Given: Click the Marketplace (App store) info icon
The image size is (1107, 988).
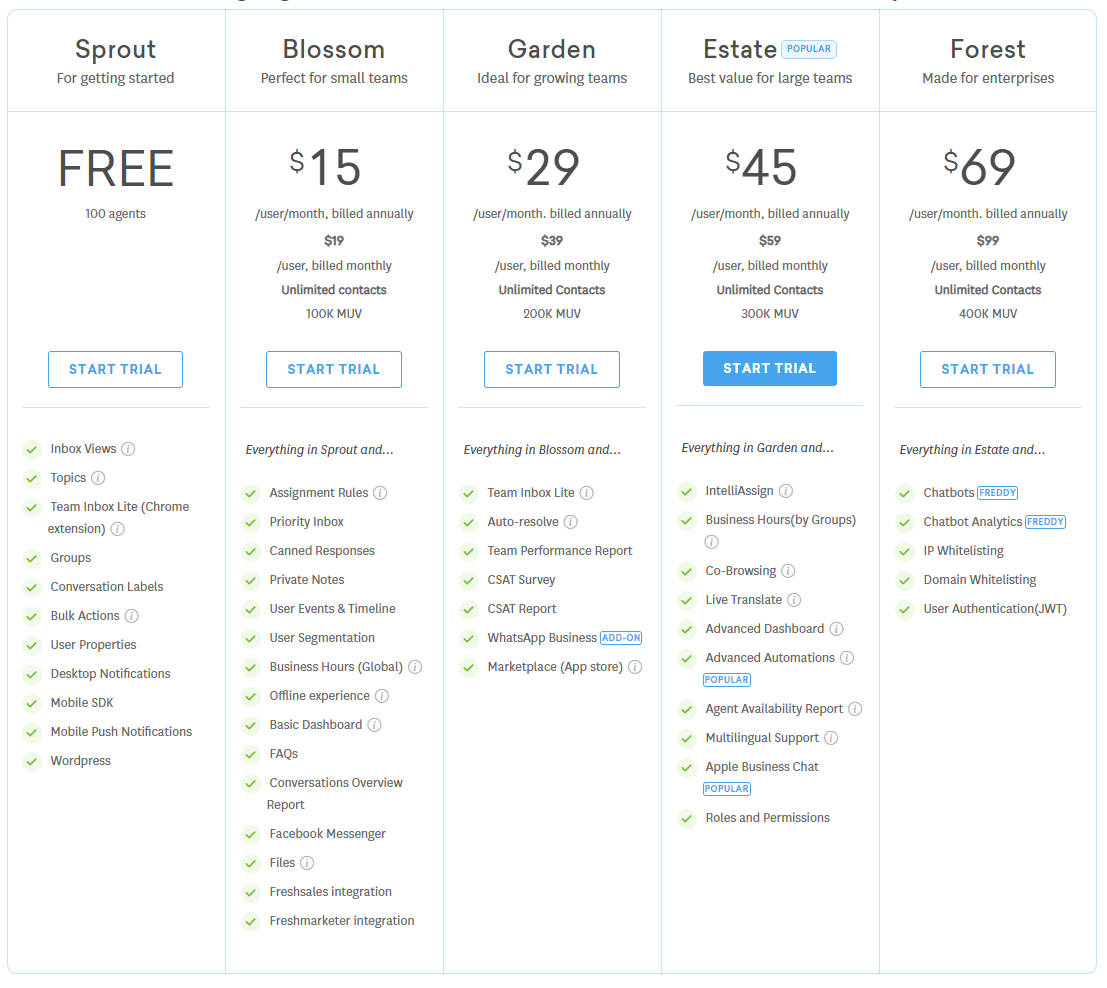Looking at the screenshot, I should [636, 666].
